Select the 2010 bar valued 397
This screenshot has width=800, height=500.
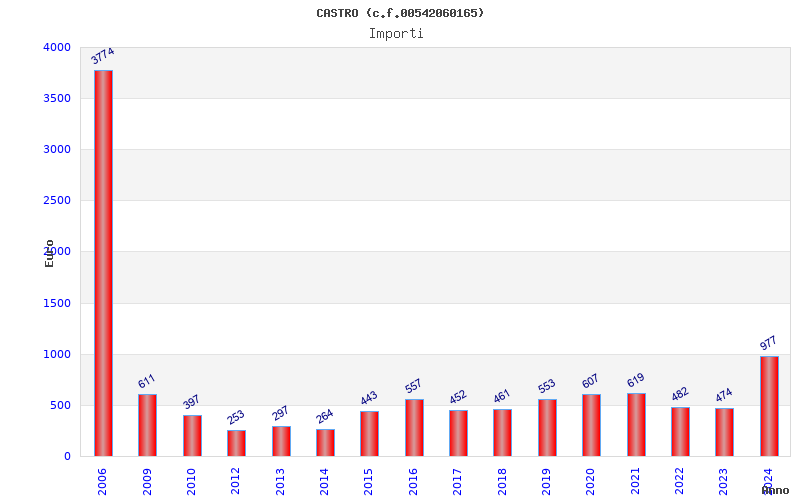point(192,436)
